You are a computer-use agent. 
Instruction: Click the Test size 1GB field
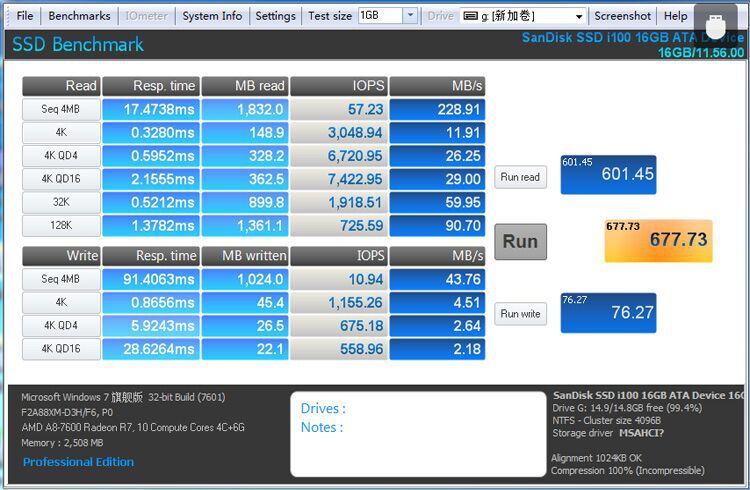pos(380,15)
